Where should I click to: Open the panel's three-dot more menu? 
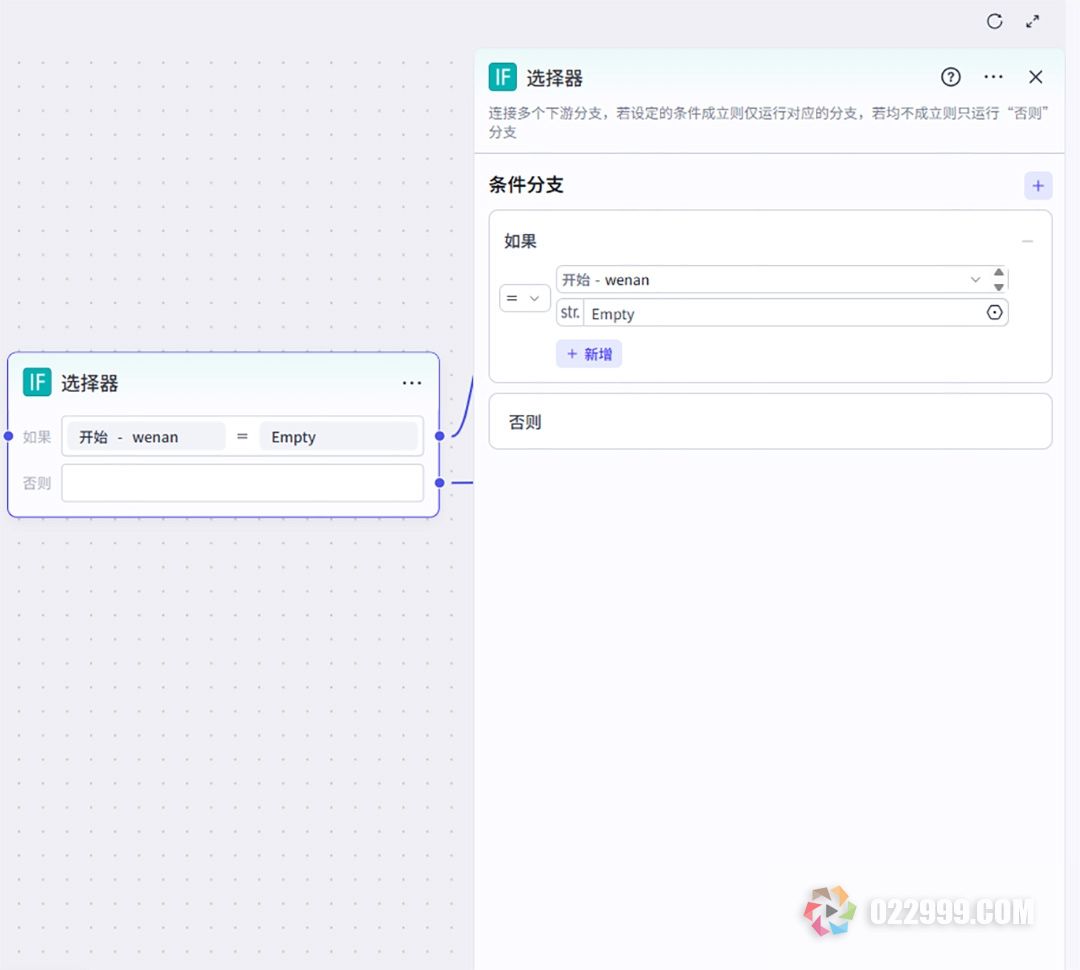coord(993,77)
